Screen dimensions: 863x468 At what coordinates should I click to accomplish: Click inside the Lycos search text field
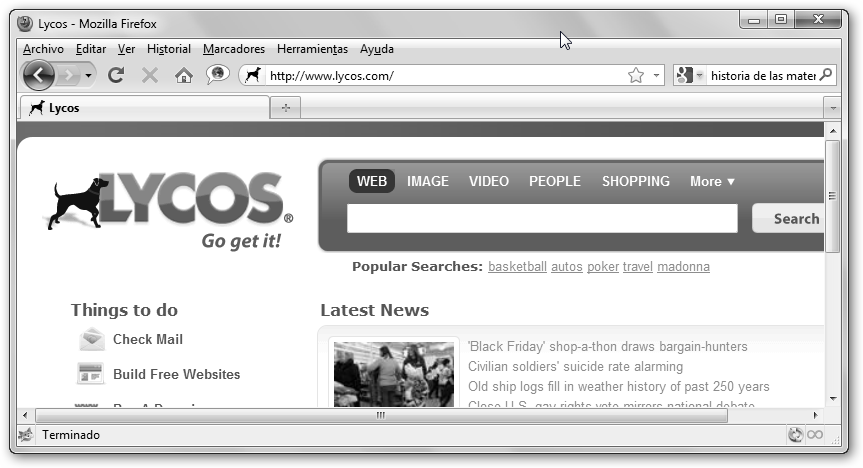click(541, 218)
